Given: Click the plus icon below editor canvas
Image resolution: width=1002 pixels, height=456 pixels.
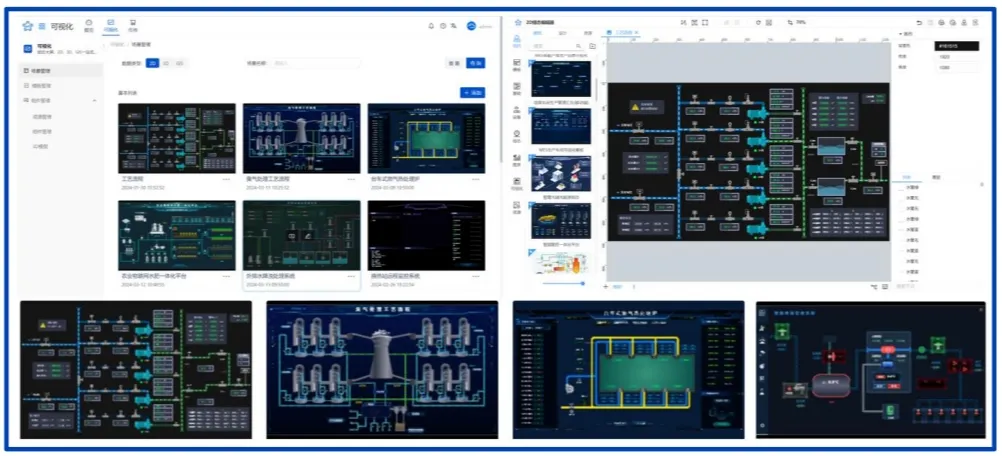Looking at the screenshot, I should (606, 287).
